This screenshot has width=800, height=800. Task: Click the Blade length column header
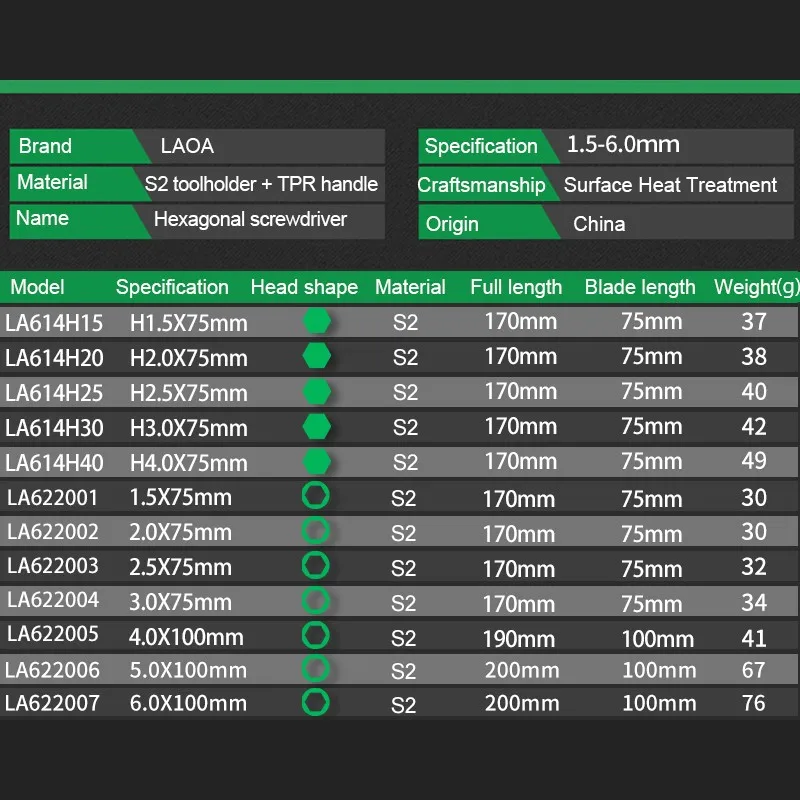(x=640, y=287)
